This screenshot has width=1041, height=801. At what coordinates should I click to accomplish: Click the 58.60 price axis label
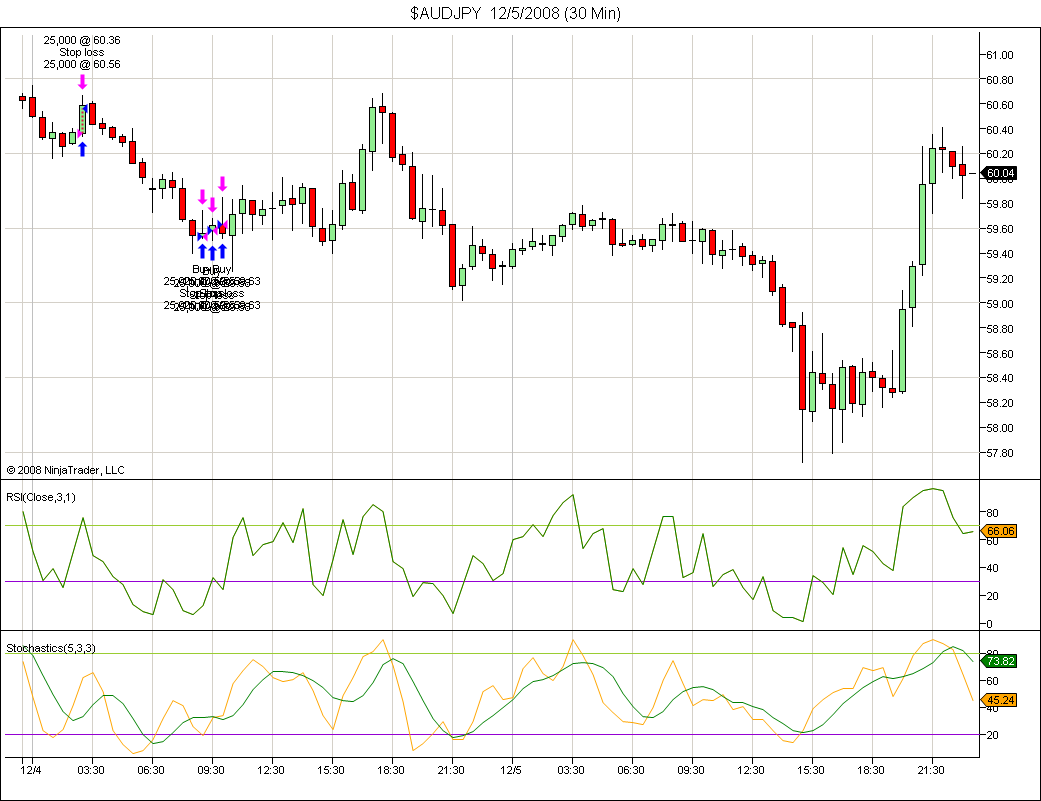1000,354
